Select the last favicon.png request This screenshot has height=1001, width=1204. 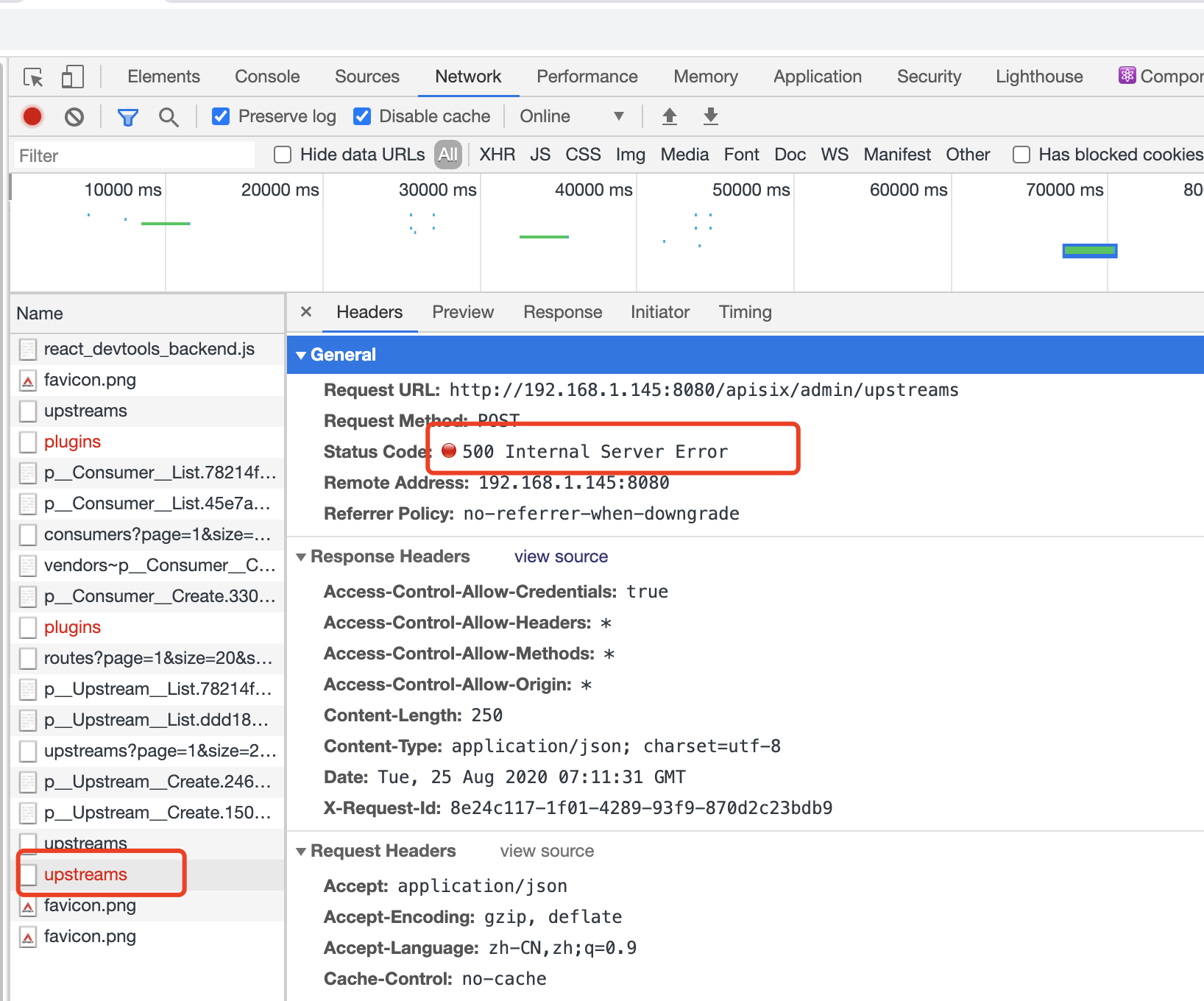click(x=147, y=936)
